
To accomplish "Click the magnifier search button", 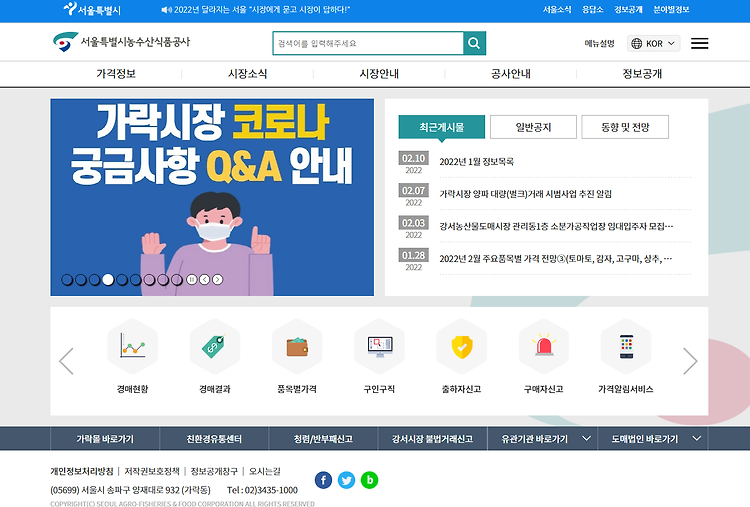I will coord(474,43).
